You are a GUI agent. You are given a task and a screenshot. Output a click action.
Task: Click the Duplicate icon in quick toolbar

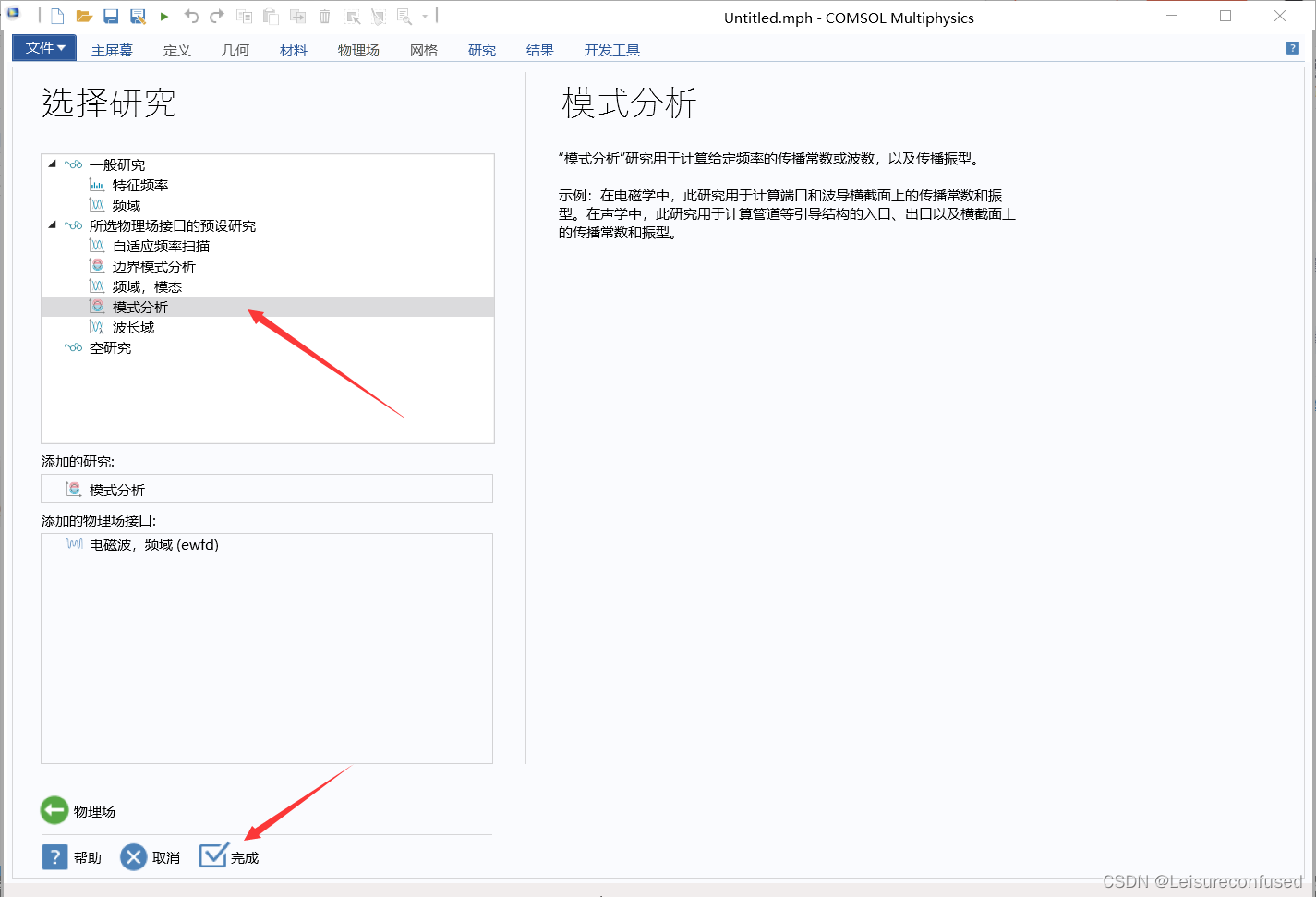click(297, 16)
